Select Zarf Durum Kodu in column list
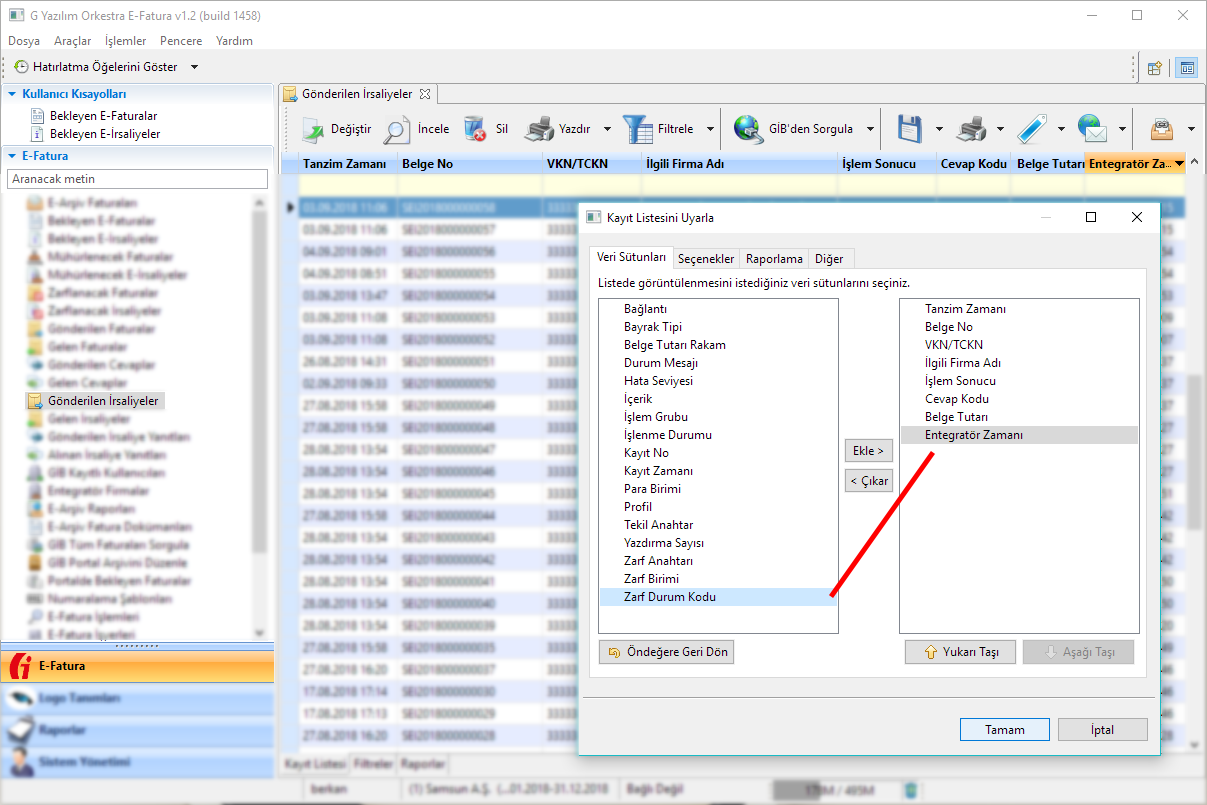This screenshot has height=805, width=1207. 669,597
